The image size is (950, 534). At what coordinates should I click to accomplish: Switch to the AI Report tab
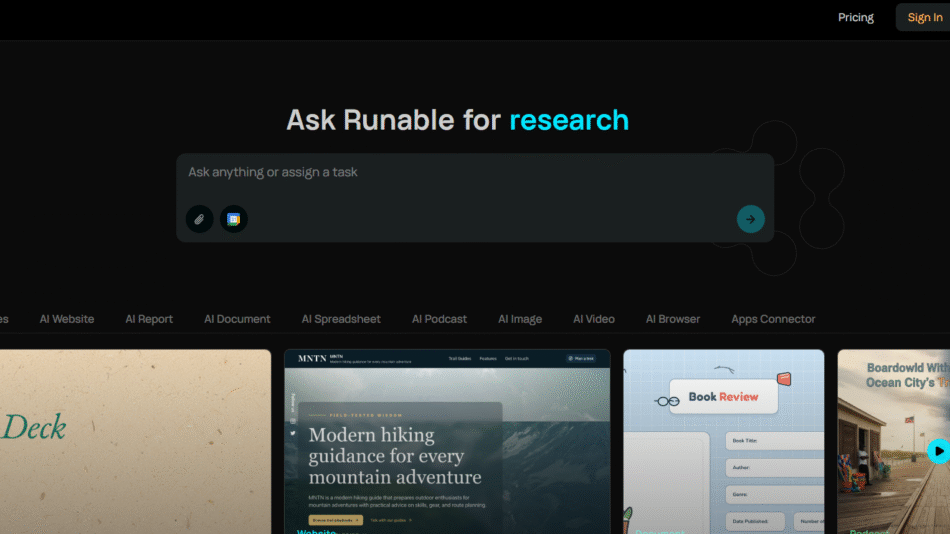(x=149, y=319)
